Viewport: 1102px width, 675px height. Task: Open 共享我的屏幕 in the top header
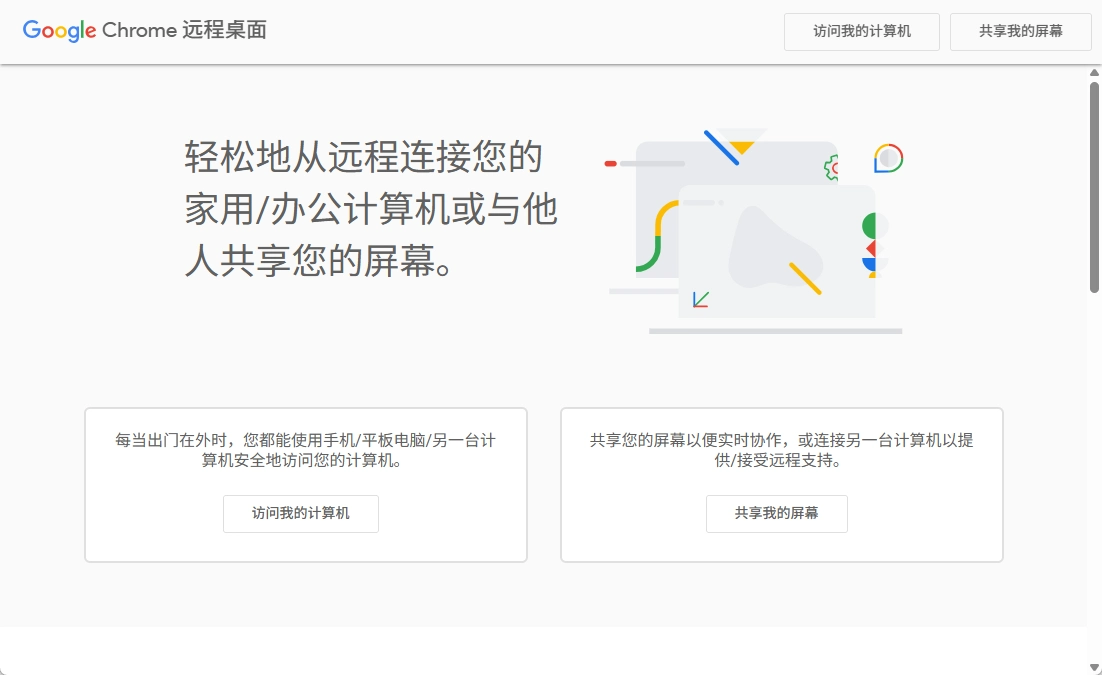coord(1020,32)
